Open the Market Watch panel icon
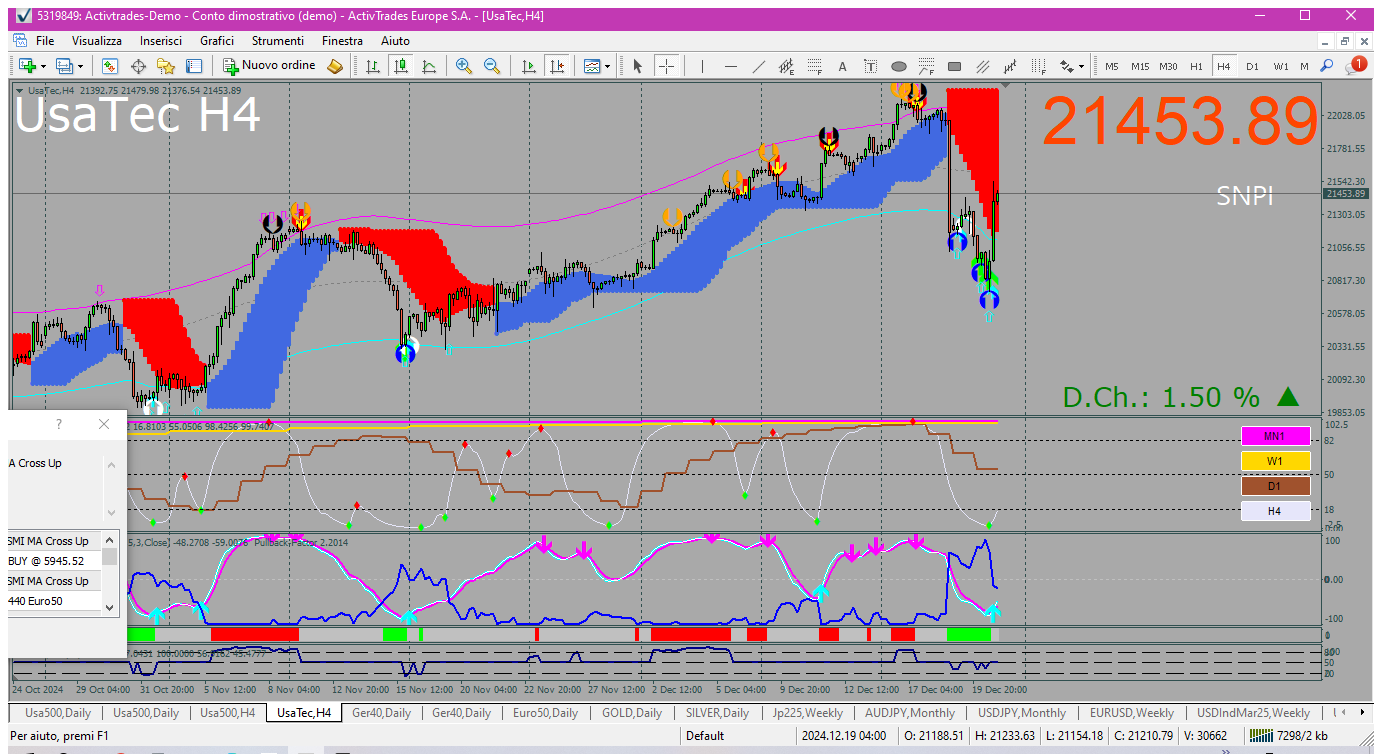The width and height of the screenshot is (1382, 754). [x=110, y=66]
